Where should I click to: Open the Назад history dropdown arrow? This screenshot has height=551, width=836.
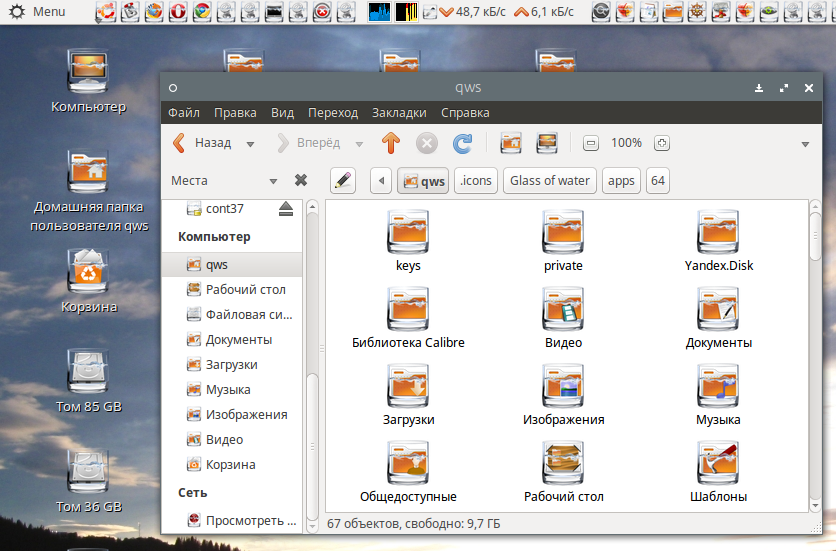pyautogui.click(x=250, y=144)
